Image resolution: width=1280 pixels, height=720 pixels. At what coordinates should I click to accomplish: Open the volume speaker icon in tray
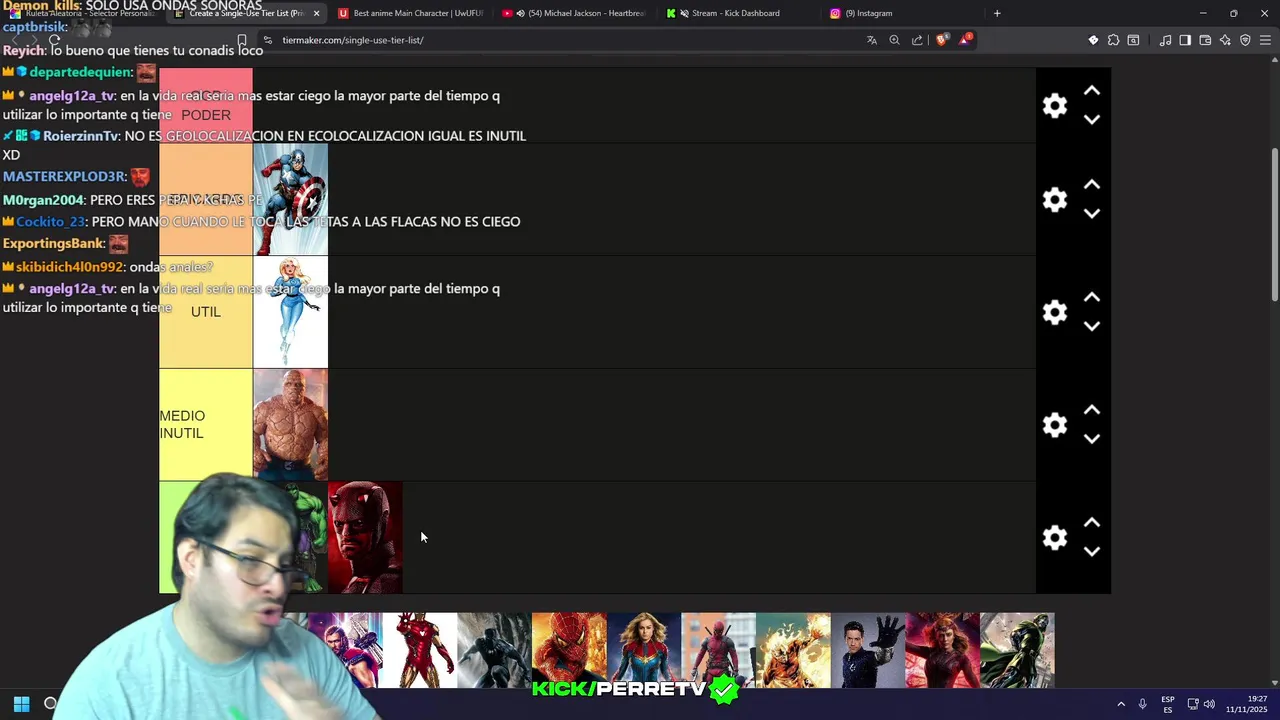click(x=1209, y=704)
